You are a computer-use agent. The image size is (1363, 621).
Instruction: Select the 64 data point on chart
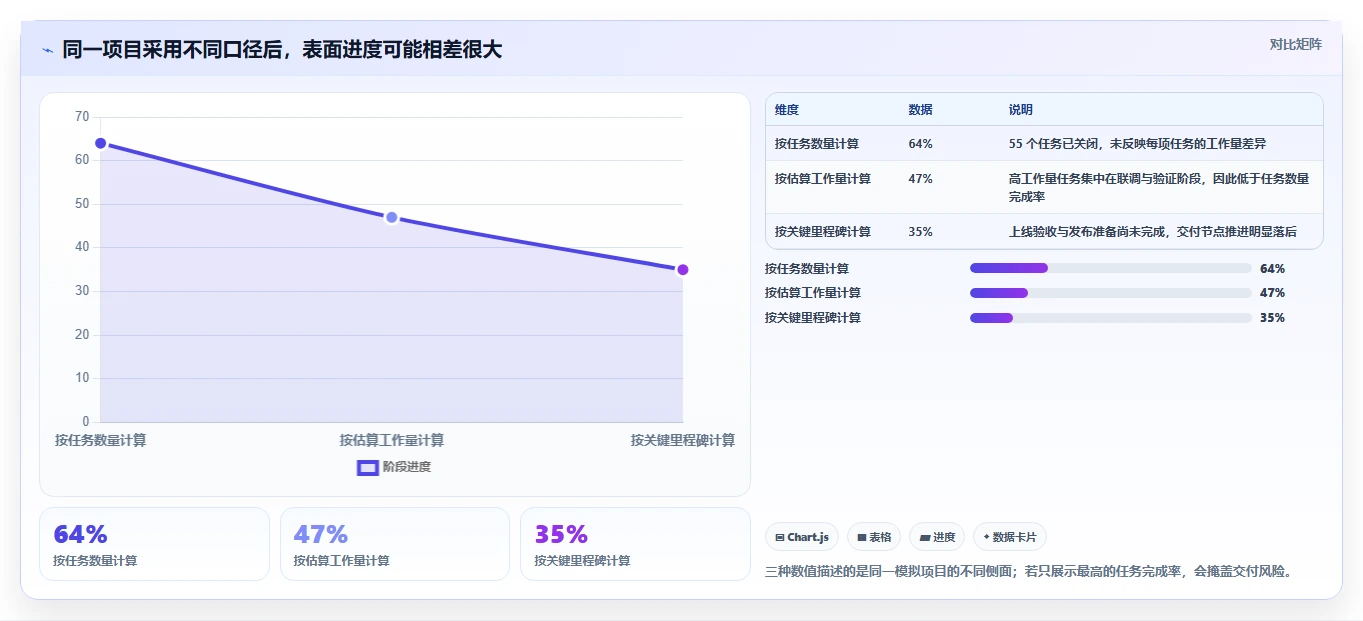100,143
